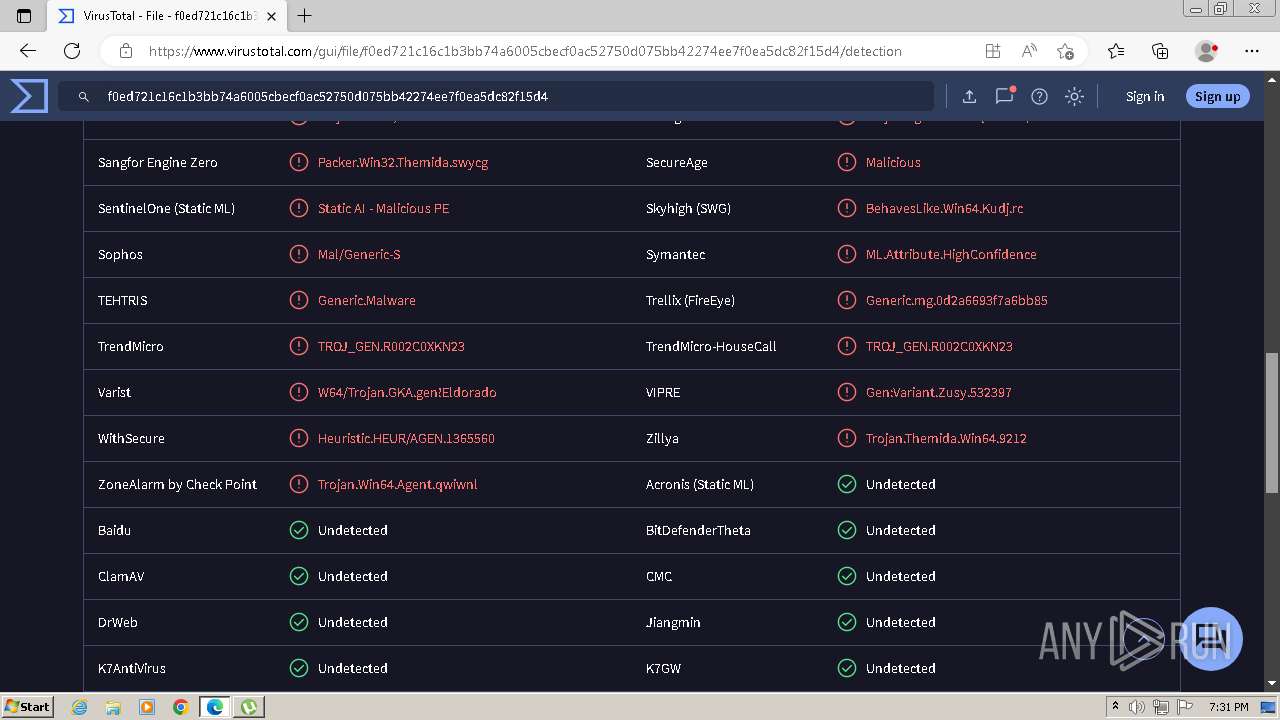This screenshot has width=1280, height=720.
Task: Click the TrendMicro-HouseCall engine name
Action: [x=711, y=346]
